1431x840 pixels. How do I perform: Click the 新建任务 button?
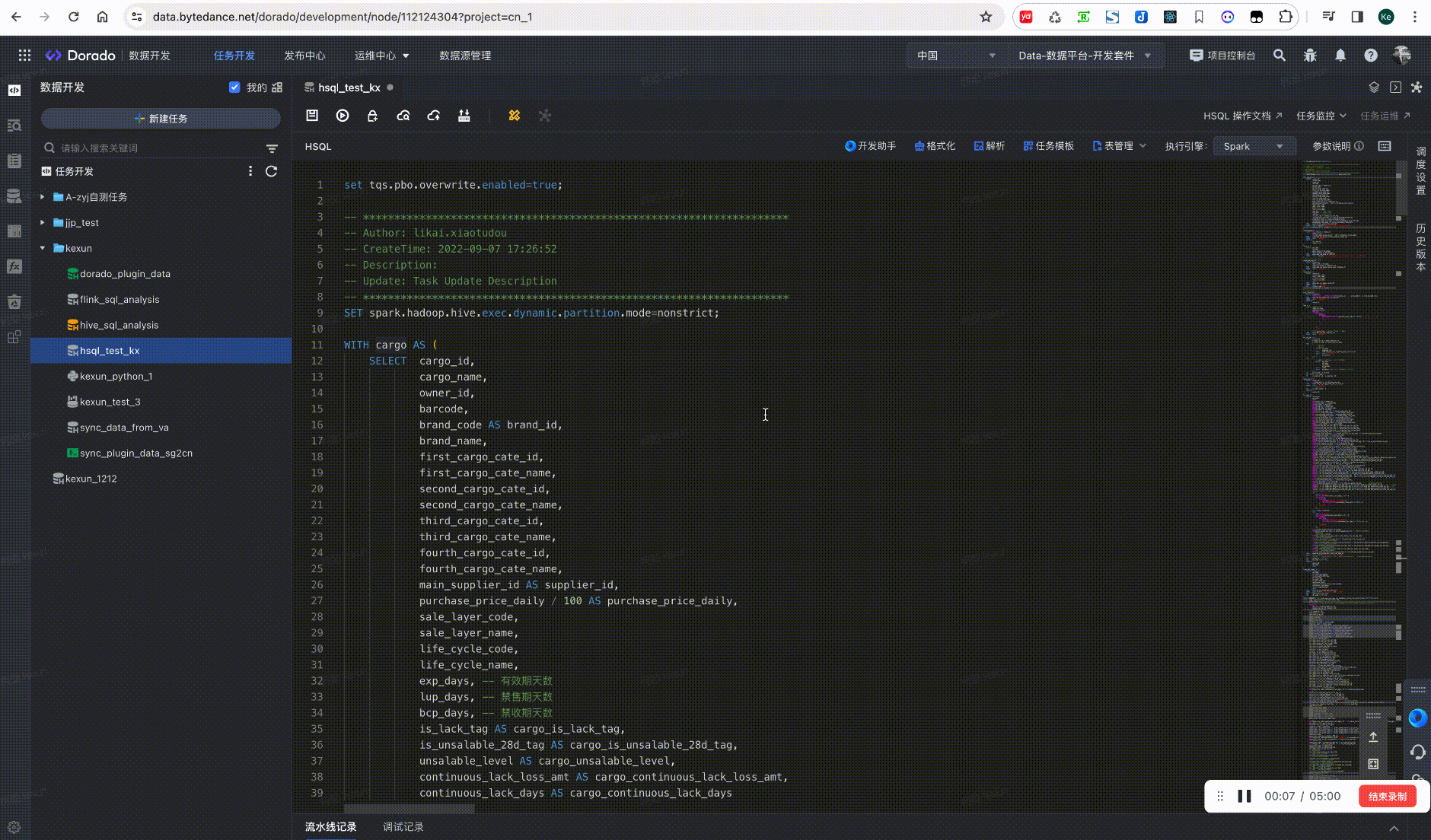(x=161, y=119)
